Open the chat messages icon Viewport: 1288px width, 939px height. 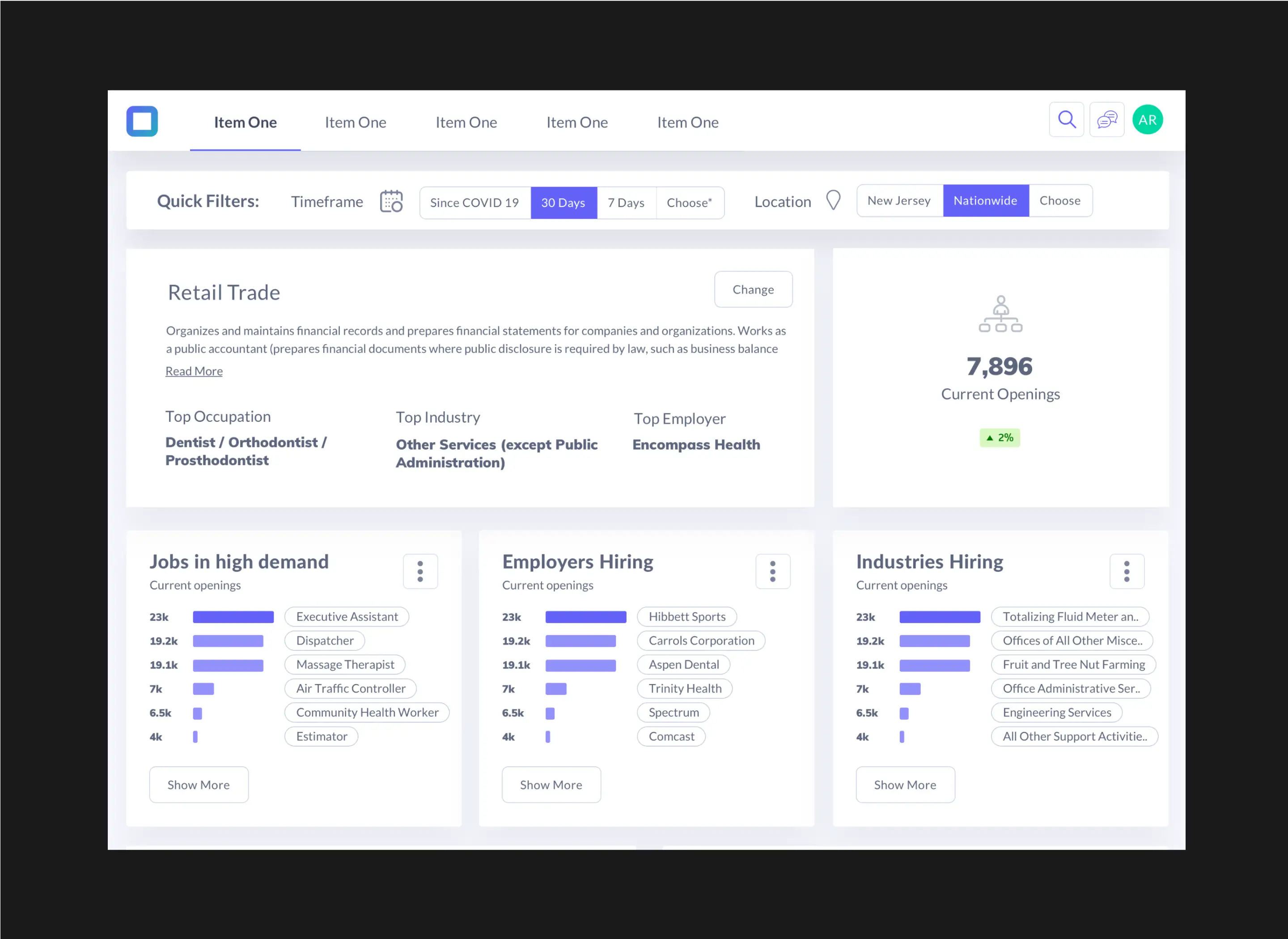[1106, 120]
